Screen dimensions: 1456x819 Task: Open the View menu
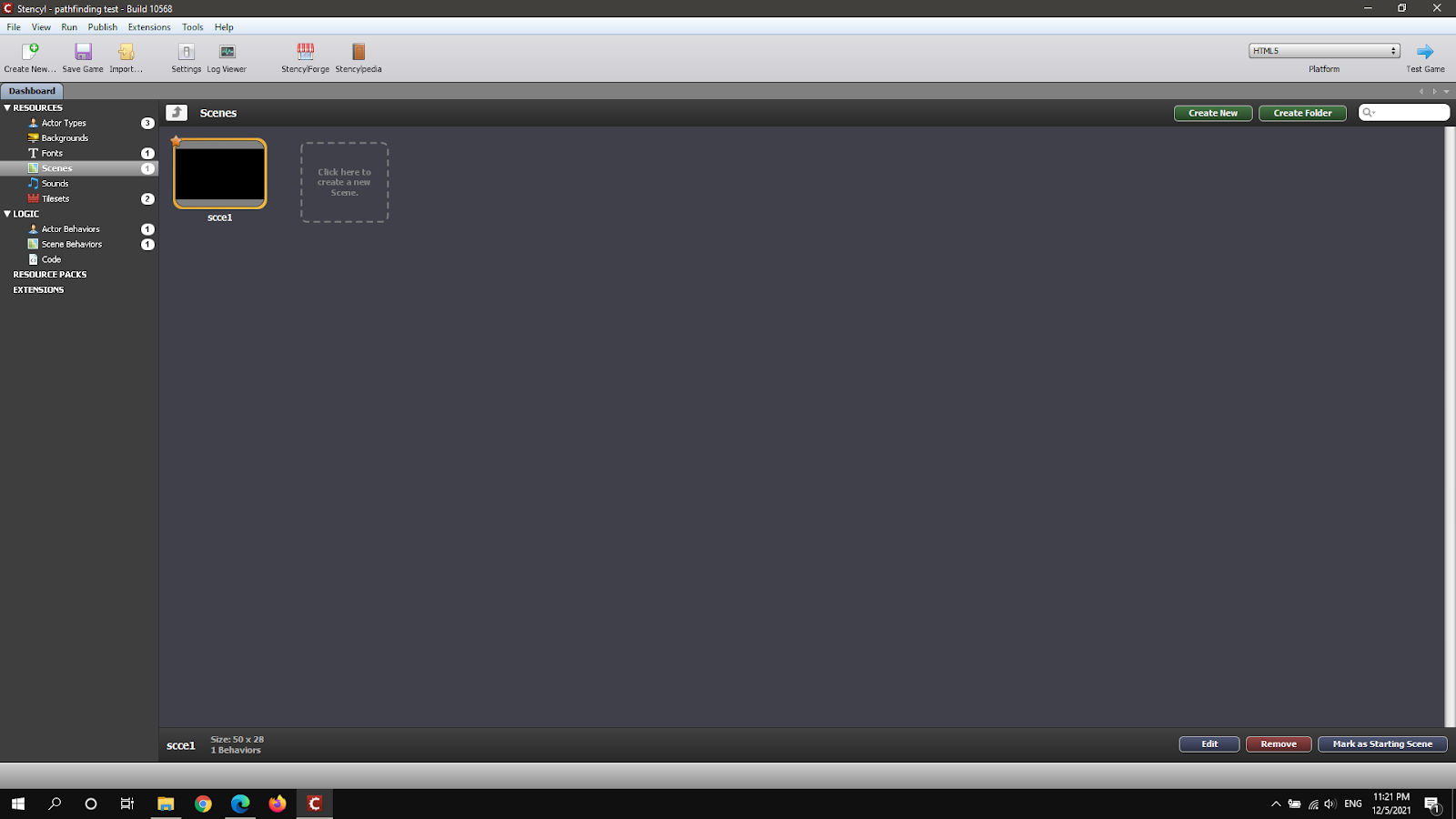tap(41, 27)
